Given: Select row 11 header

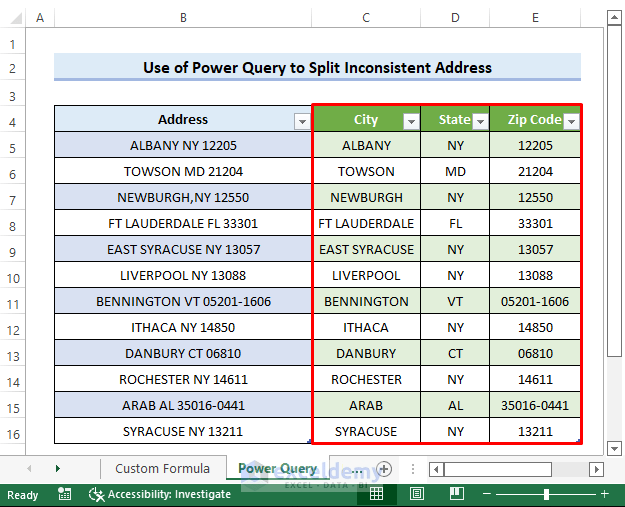Looking at the screenshot, I should click(x=12, y=304).
